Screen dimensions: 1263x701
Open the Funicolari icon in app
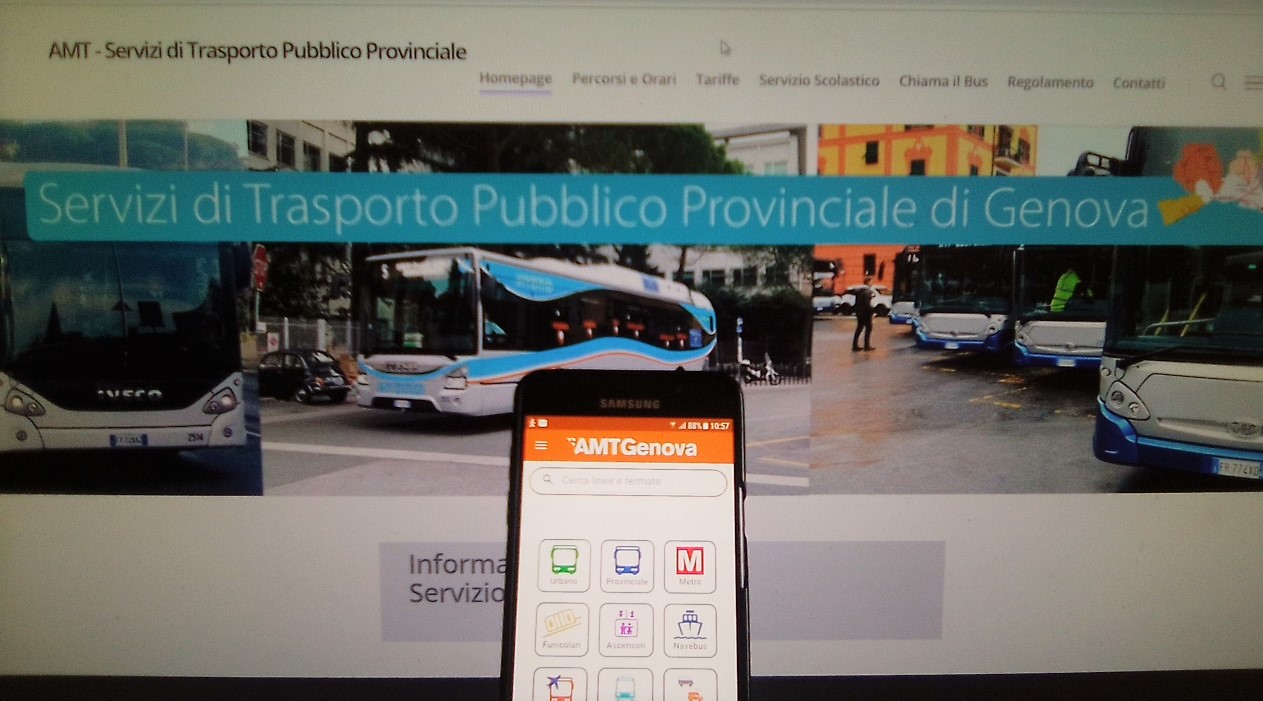[x=562, y=629]
